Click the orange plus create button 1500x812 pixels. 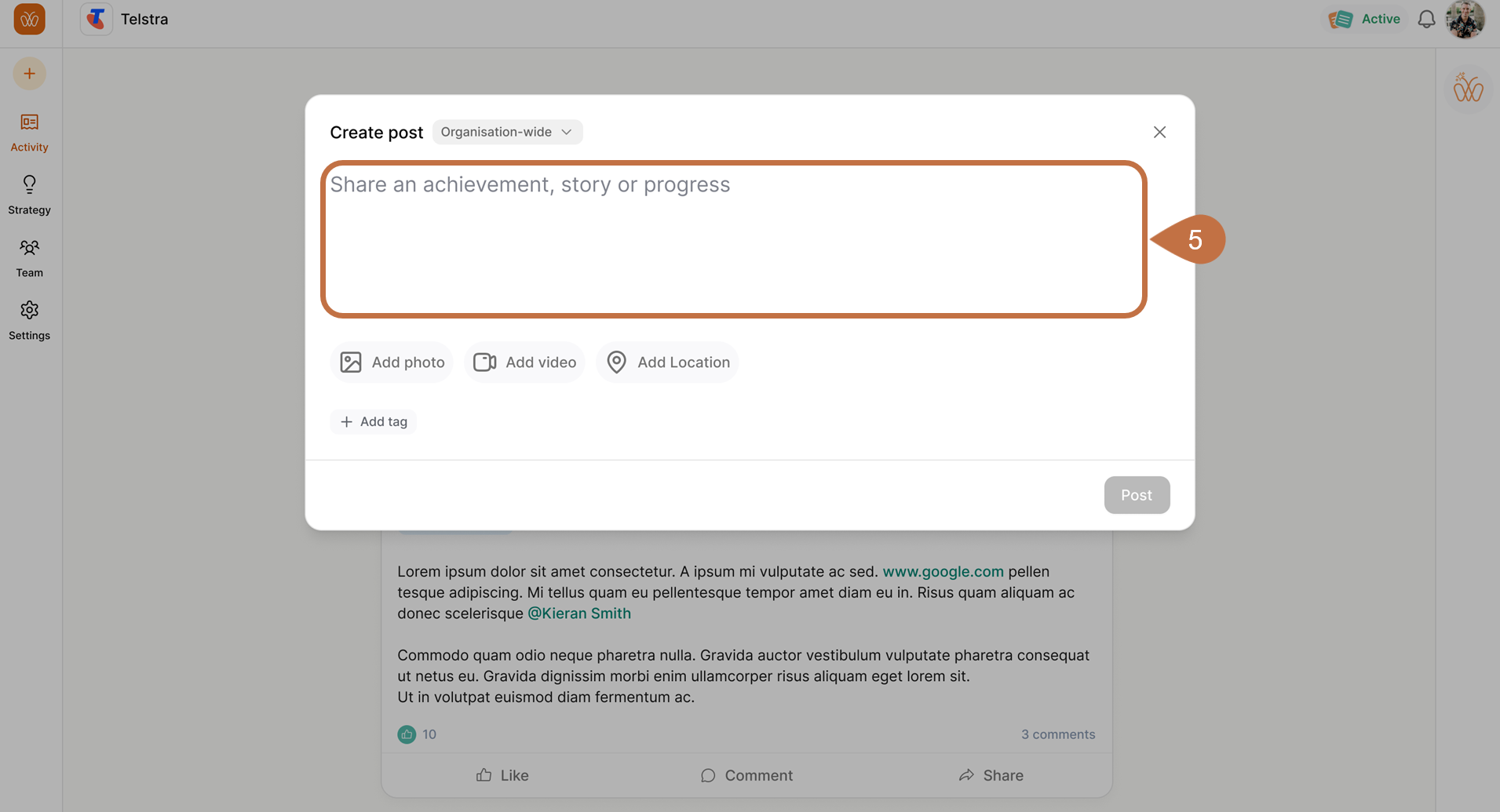tap(29, 74)
